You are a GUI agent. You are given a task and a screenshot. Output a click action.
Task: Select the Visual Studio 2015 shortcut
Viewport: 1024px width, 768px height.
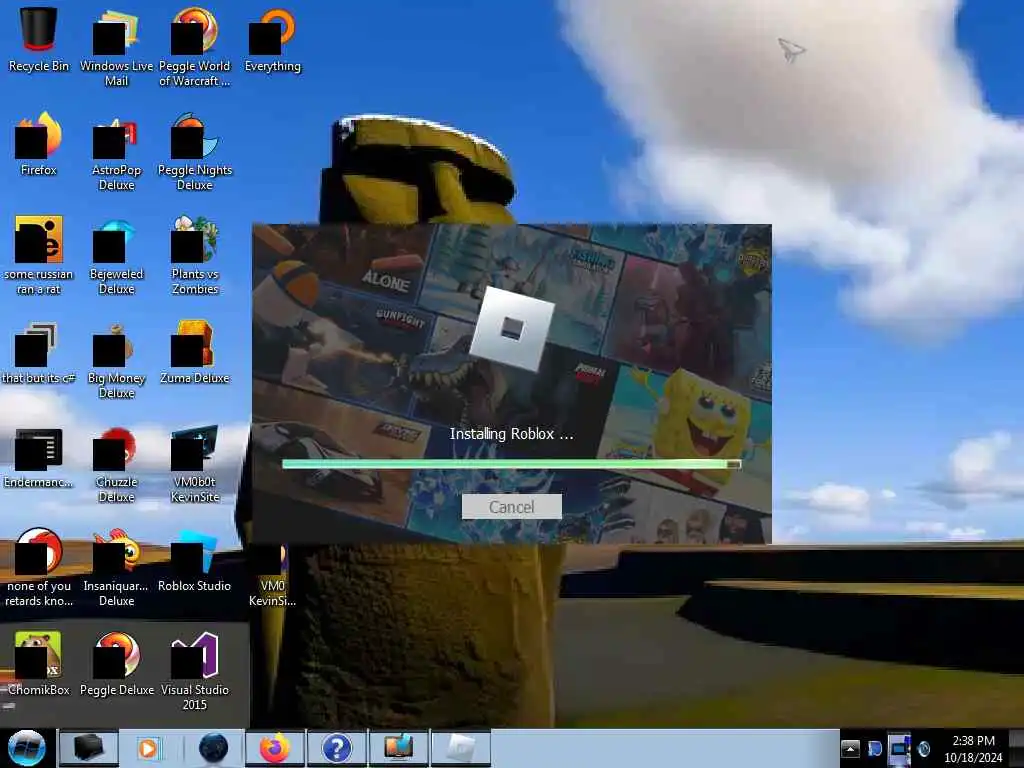[x=195, y=672]
